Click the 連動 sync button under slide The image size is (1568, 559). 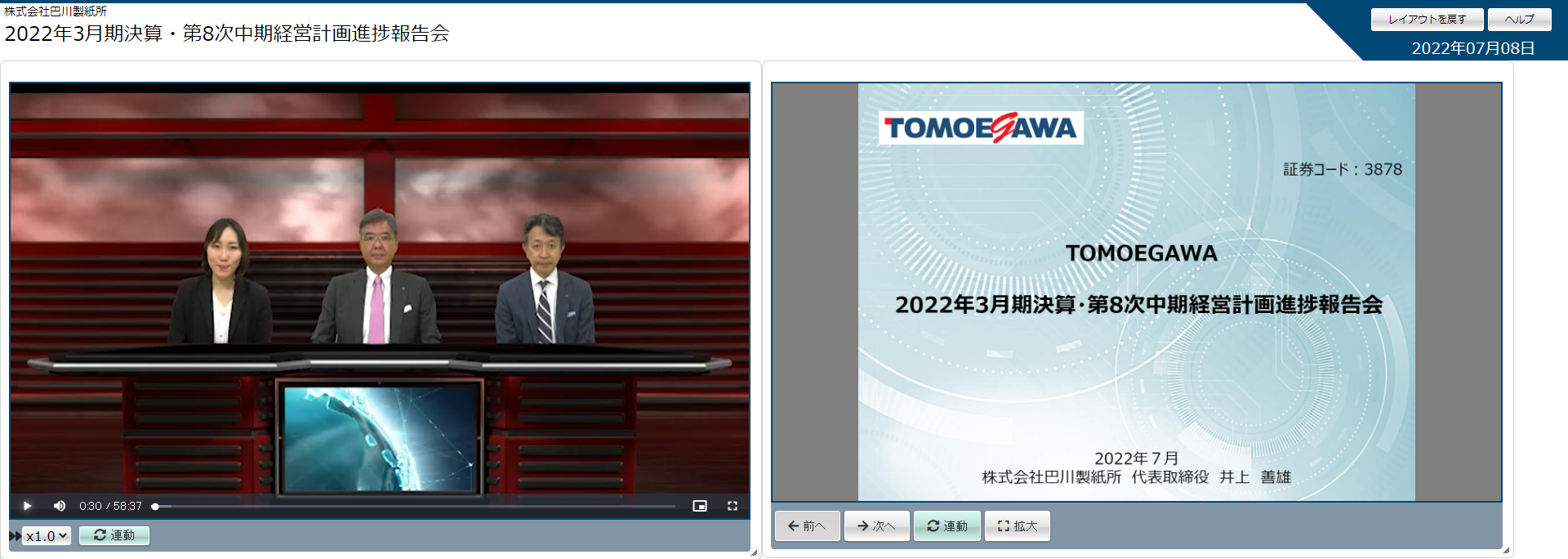947,526
